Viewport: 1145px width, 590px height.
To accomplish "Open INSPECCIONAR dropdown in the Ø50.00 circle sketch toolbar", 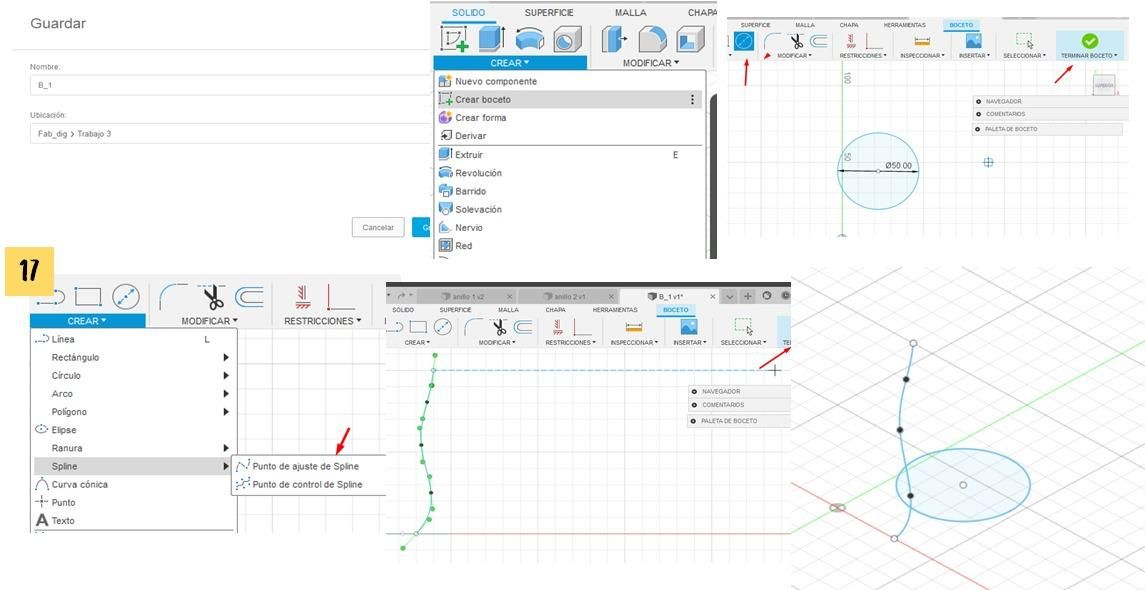I will coord(922,55).
